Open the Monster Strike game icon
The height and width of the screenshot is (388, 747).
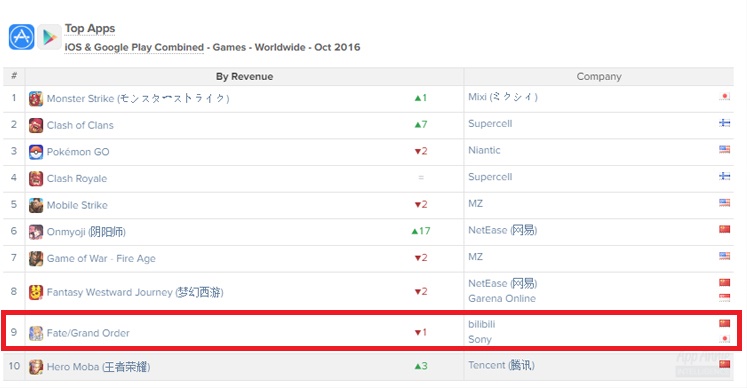pos(36,99)
